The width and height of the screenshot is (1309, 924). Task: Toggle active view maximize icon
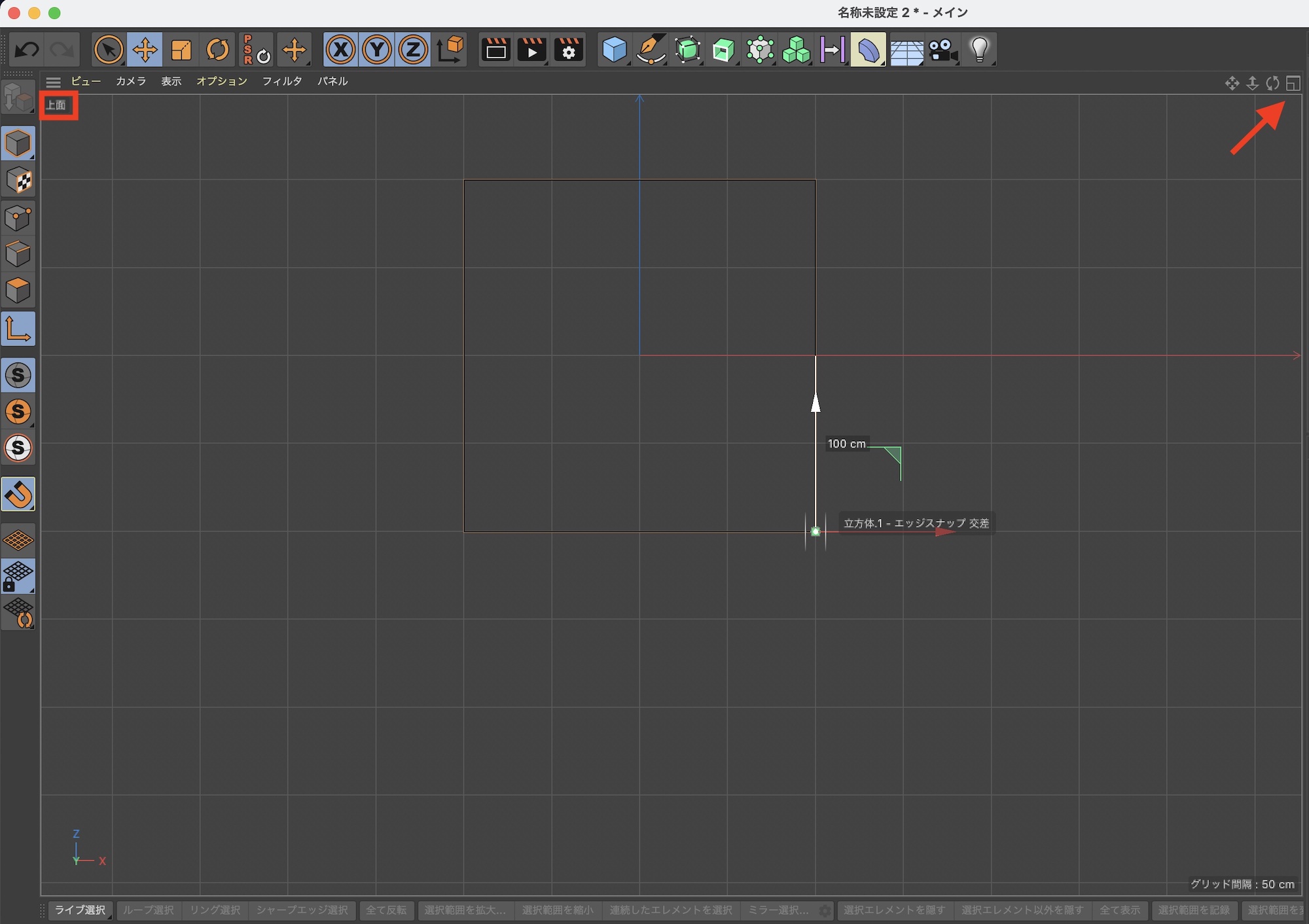click(1293, 83)
